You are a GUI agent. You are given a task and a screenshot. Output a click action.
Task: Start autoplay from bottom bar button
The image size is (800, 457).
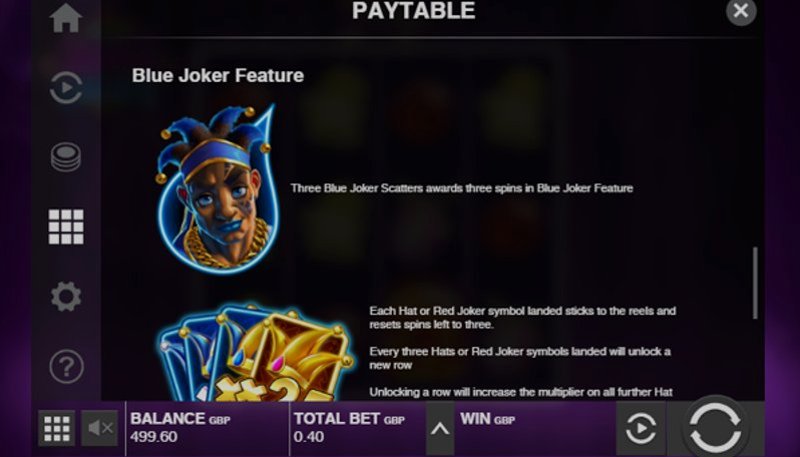click(640, 428)
